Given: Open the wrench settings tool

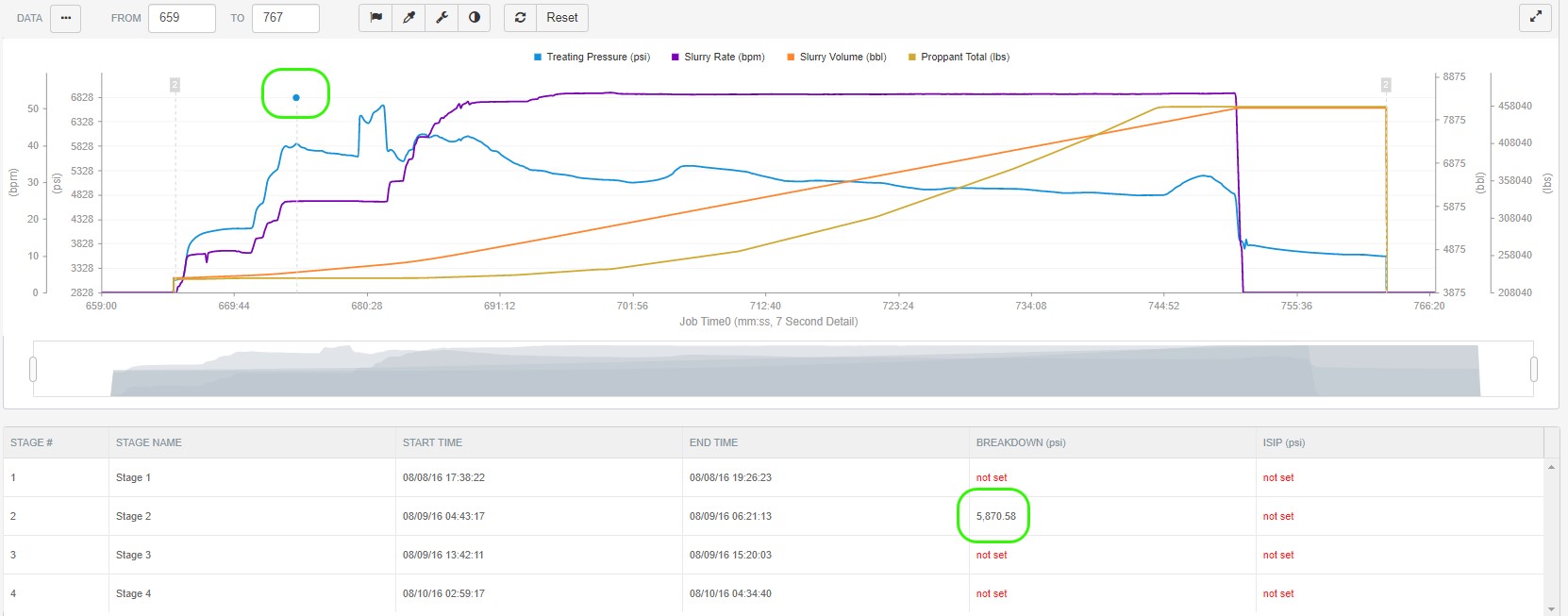Looking at the screenshot, I should [x=442, y=18].
